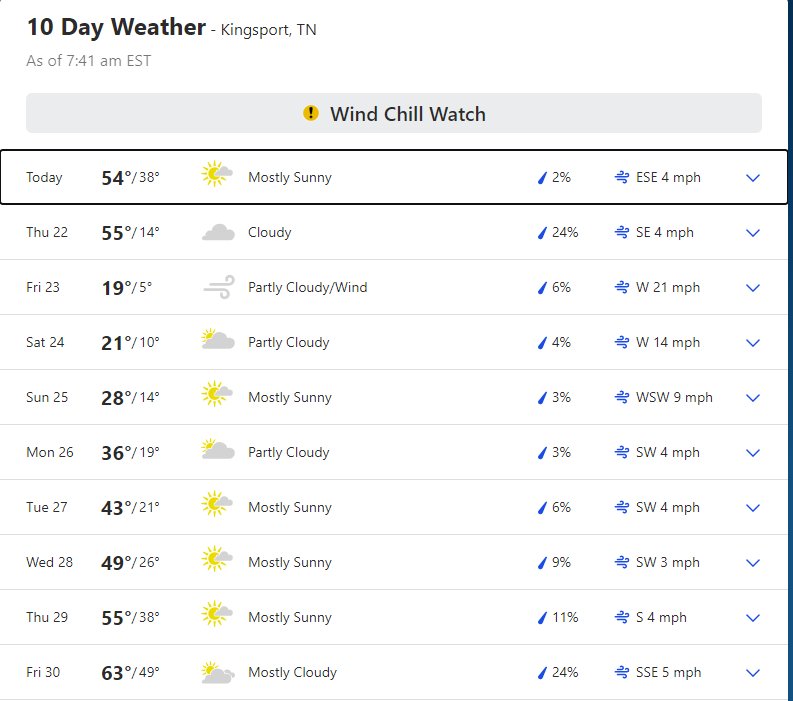Viewport: 793px width, 701px height.
Task: Click the raindrop icon next to 24% on Thu 22
Action: (542, 233)
